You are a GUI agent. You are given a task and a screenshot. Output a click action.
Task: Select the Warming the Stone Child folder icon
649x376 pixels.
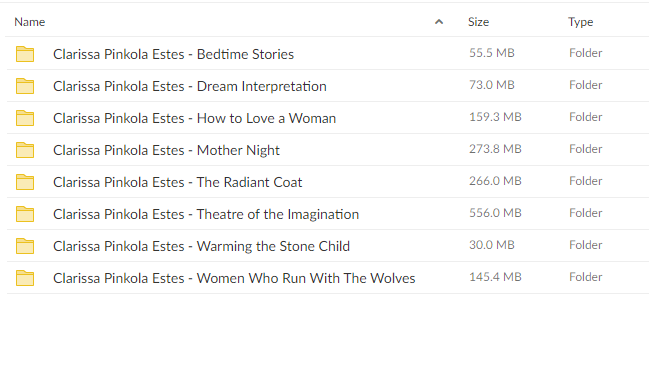click(x=25, y=246)
